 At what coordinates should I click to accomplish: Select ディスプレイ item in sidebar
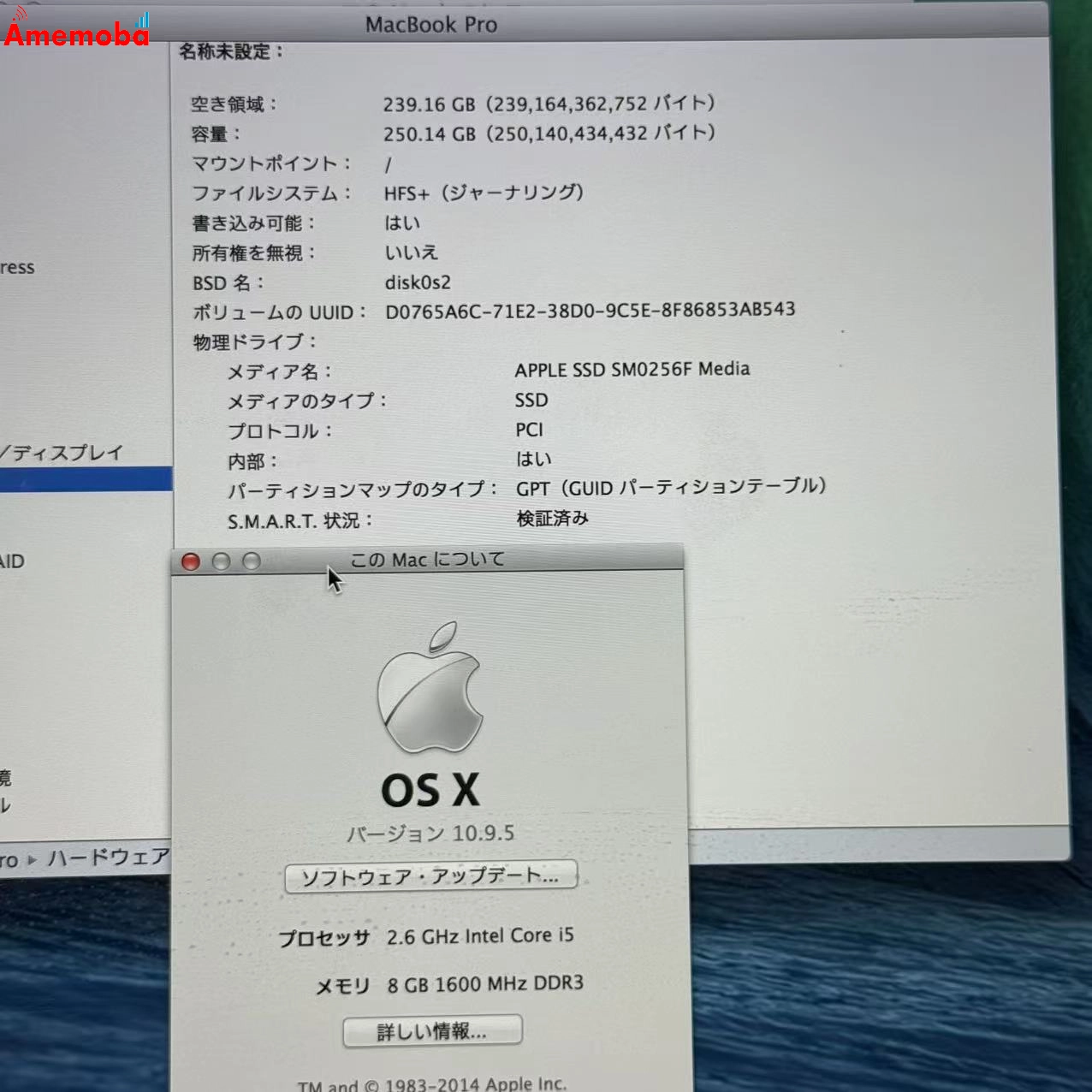point(62,453)
